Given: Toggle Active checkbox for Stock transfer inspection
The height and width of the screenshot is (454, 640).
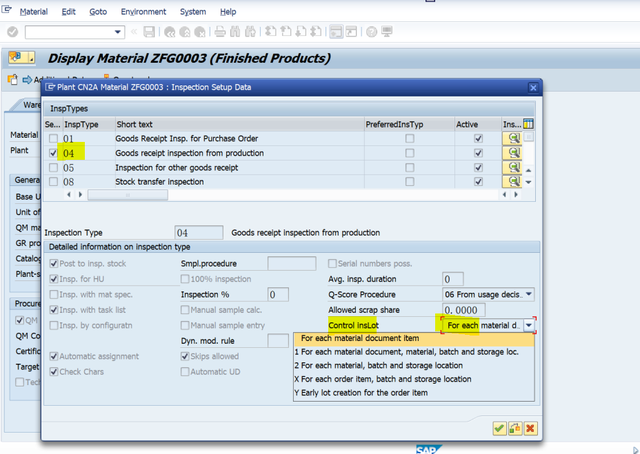Looking at the screenshot, I should pyautogui.click(x=478, y=181).
